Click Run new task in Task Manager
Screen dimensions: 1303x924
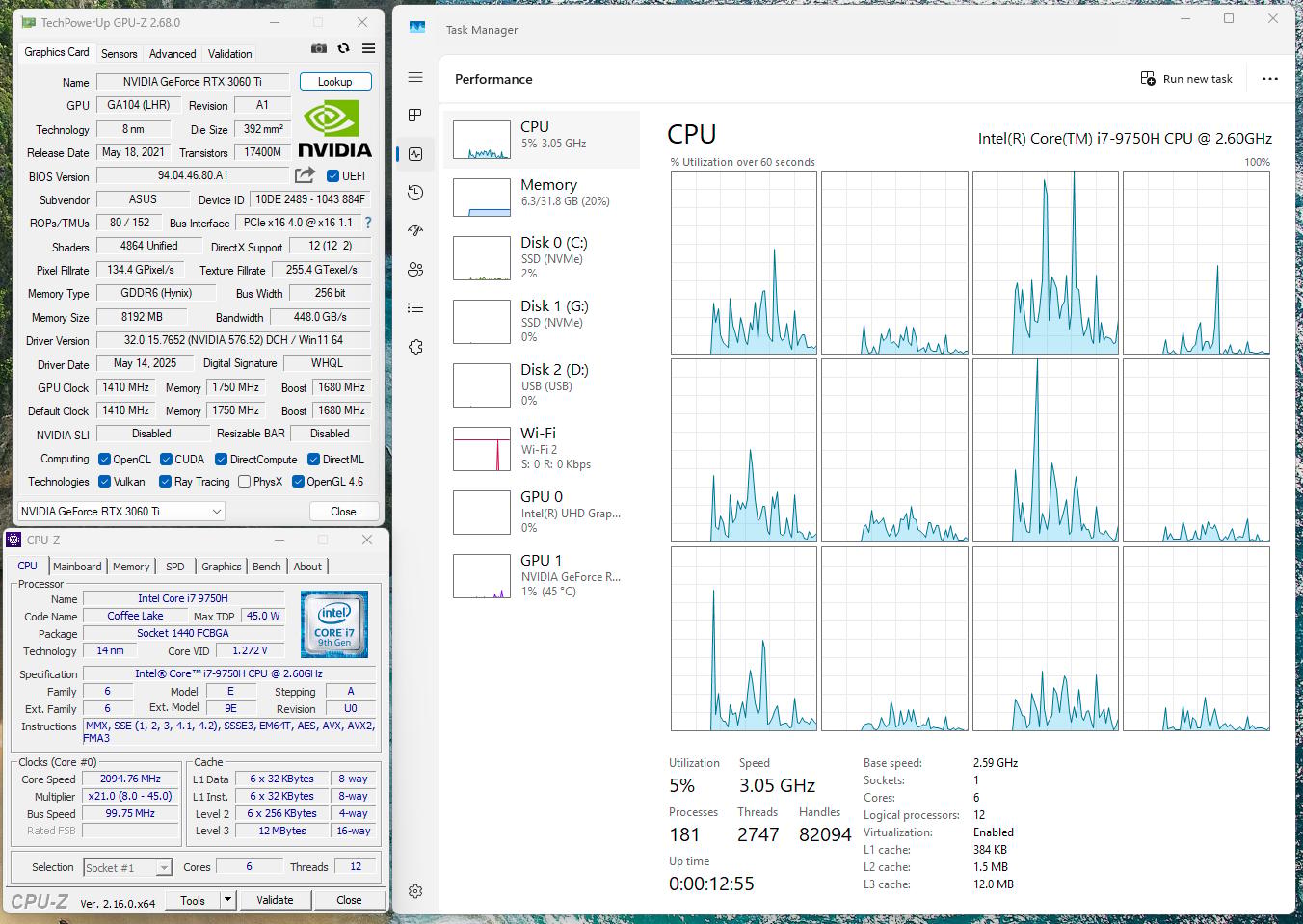[1186, 79]
